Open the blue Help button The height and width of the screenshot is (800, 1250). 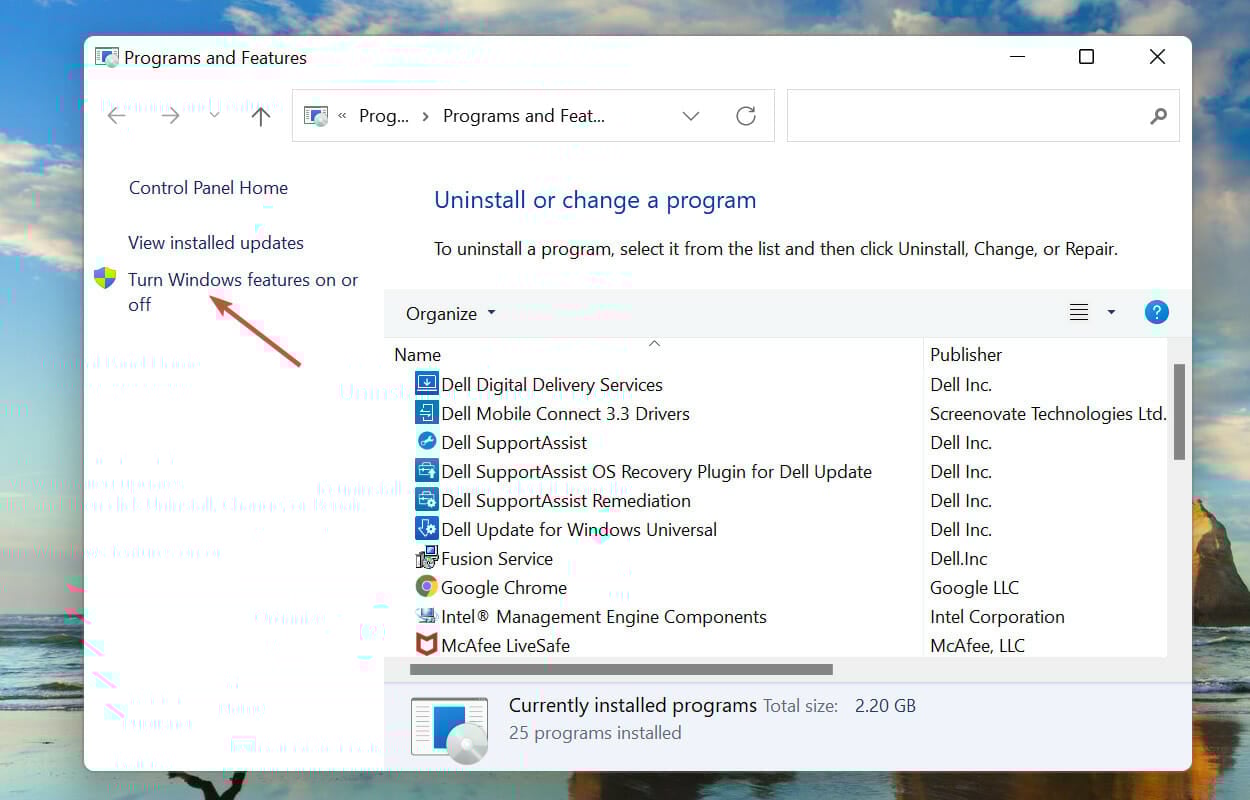pos(1156,313)
